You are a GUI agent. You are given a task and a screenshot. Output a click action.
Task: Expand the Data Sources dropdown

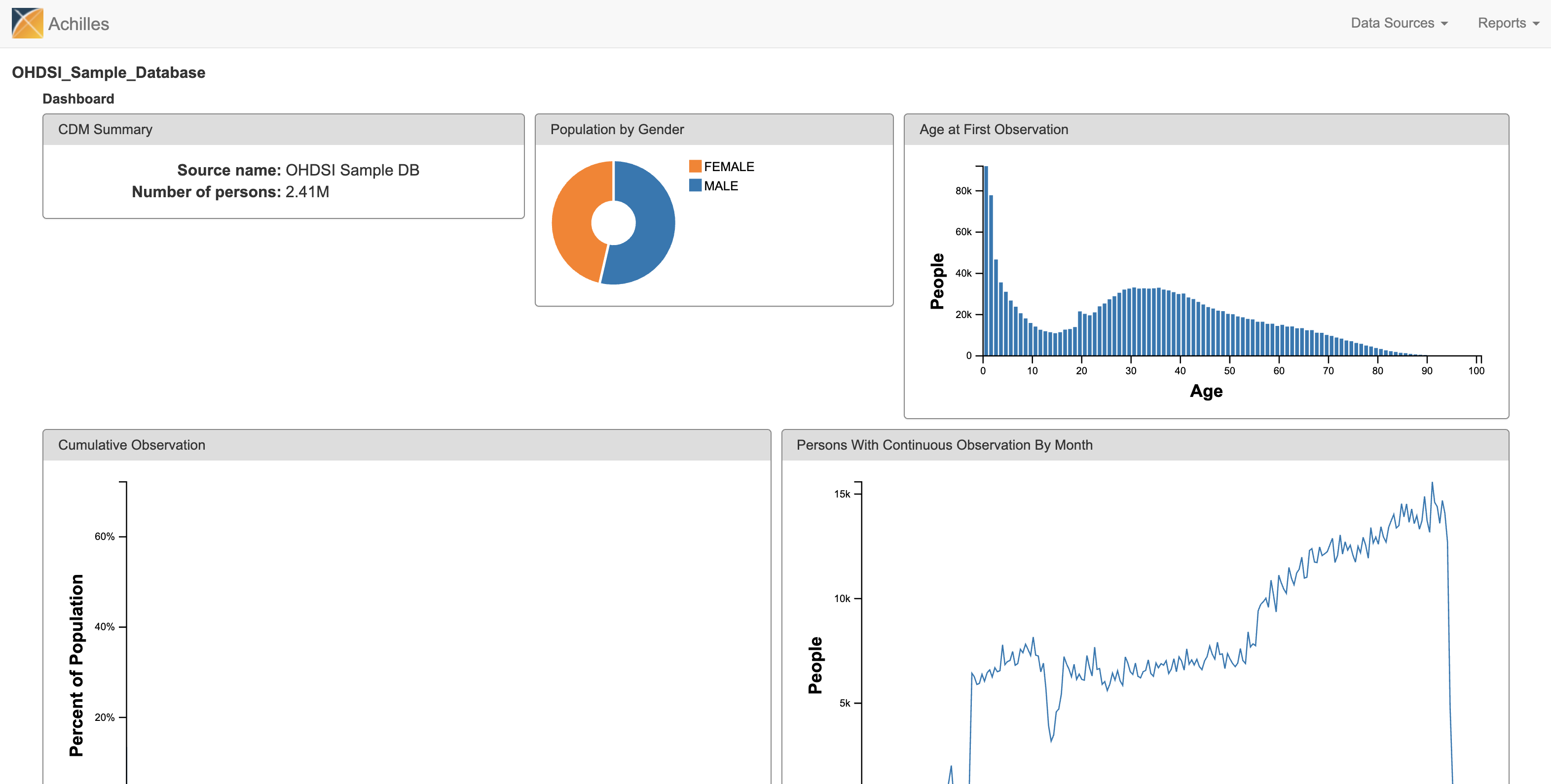click(1398, 23)
